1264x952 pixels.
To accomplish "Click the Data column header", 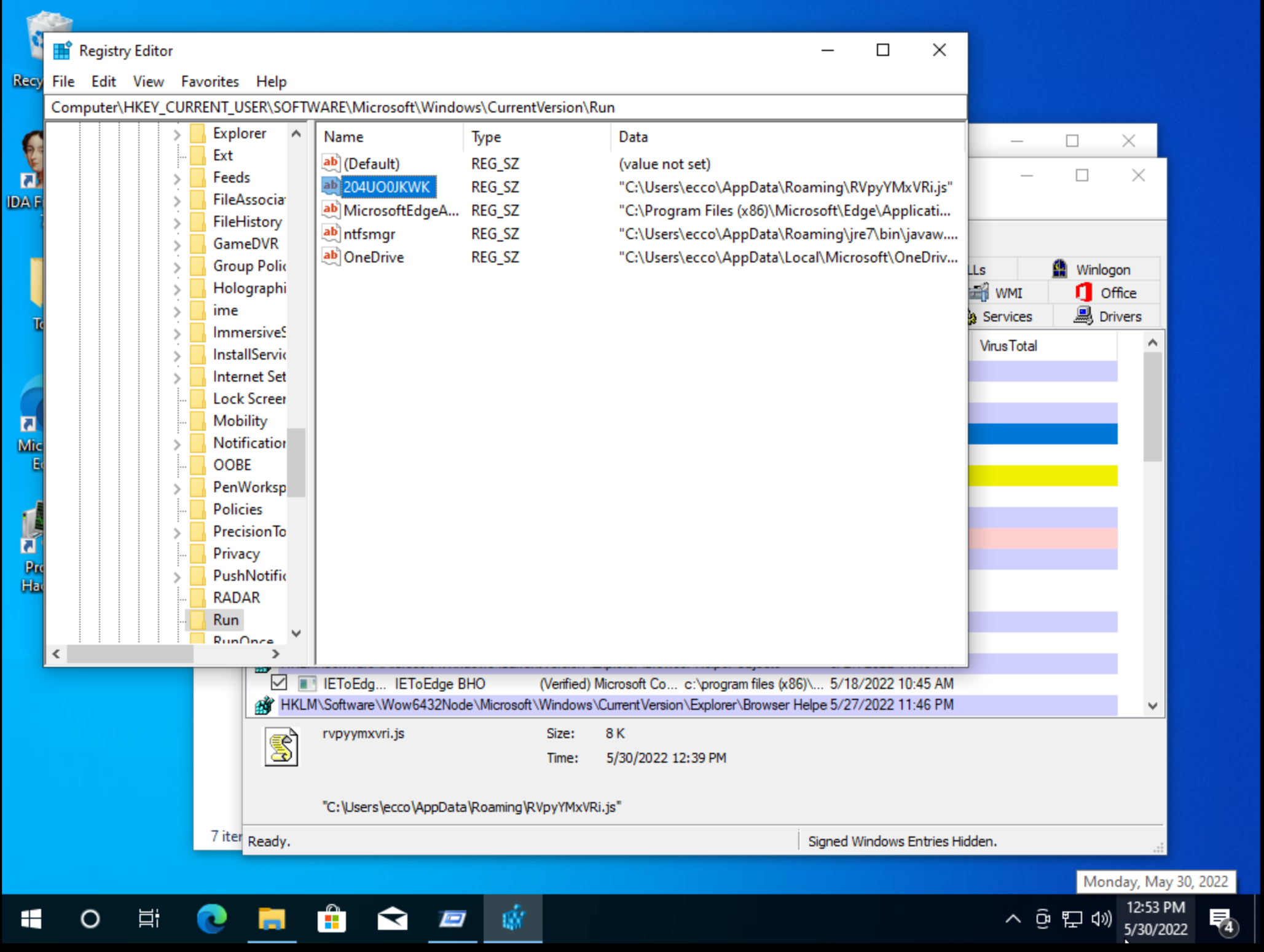I will tap(633, 136).
